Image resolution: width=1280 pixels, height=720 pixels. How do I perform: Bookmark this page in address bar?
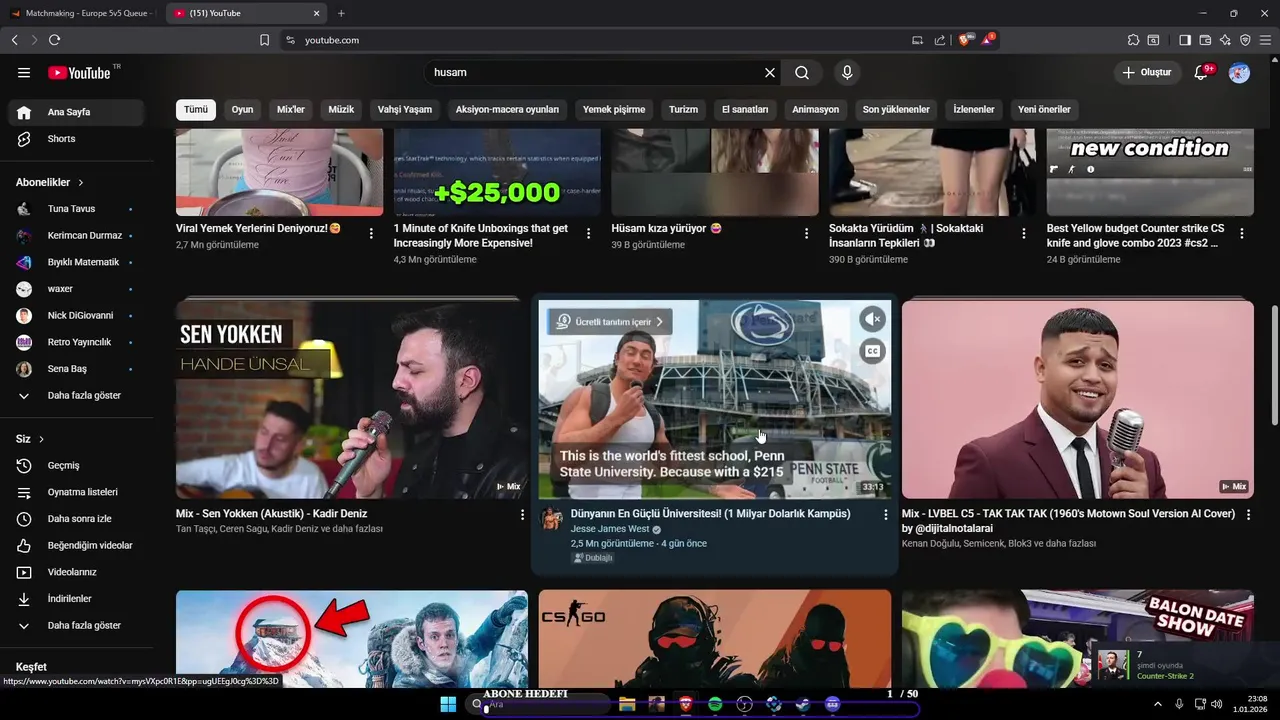coord(264,40)
